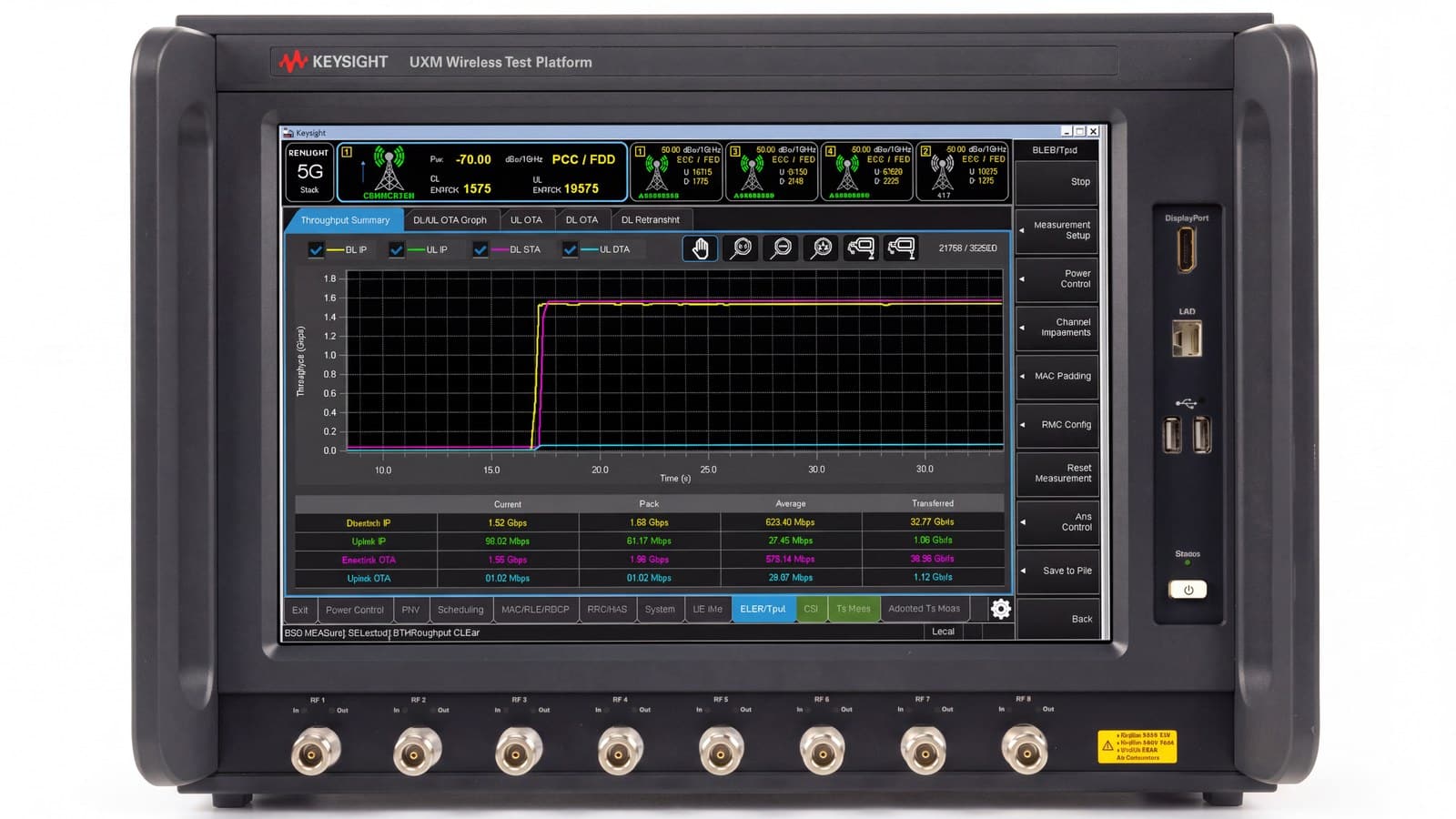Click the Reset Measurement softkey

pos(1057,473)
